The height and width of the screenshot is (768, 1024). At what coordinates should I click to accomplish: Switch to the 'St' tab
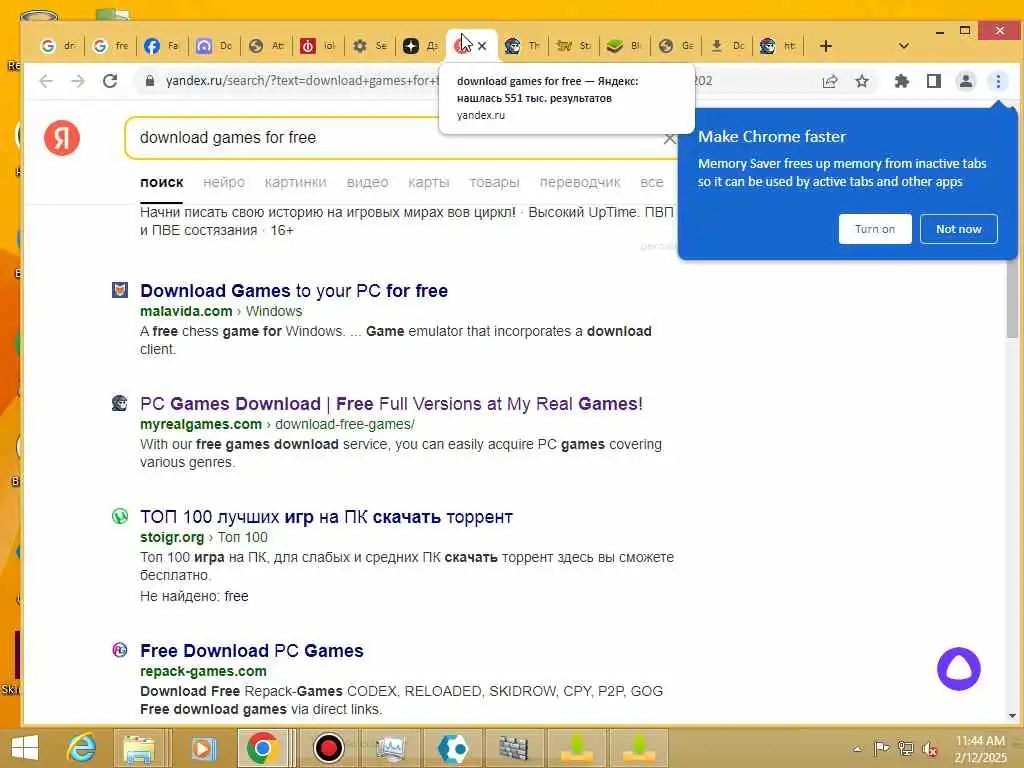click(574, 46)
